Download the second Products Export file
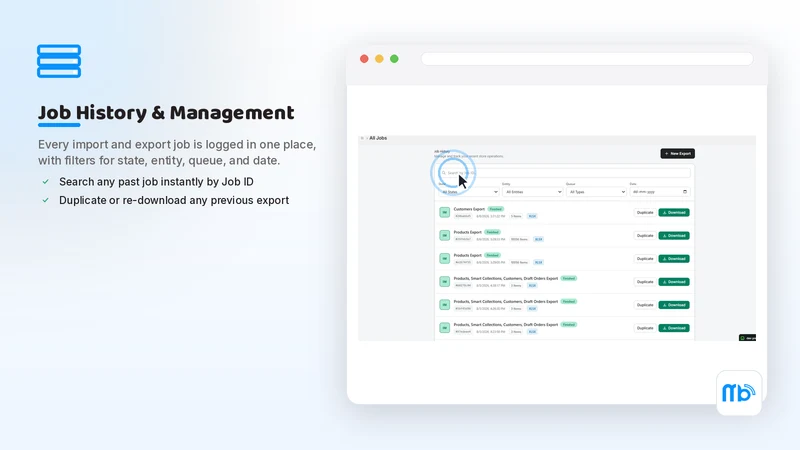 (x=674, y=259)
